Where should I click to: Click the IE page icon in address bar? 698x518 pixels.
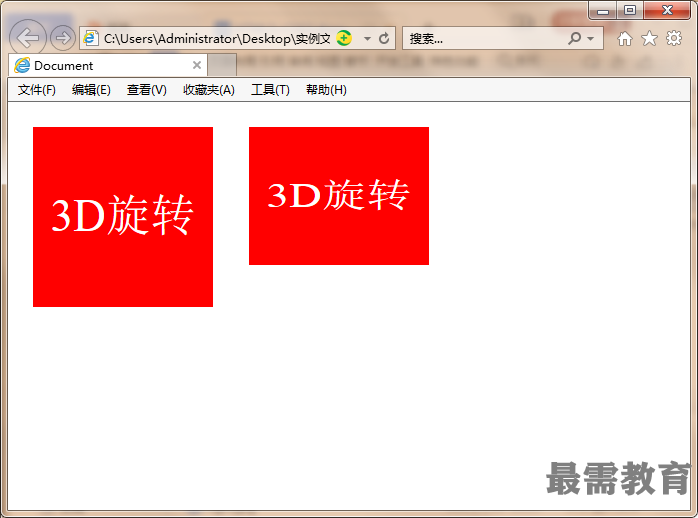pos(91,38)
